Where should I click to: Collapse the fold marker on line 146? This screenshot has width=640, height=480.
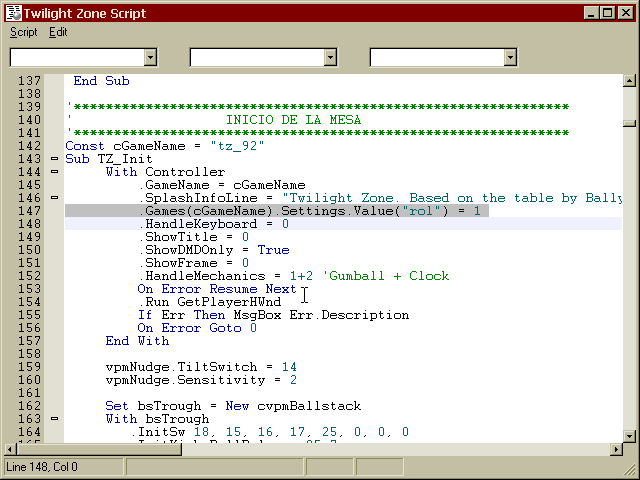coord(54,198)
